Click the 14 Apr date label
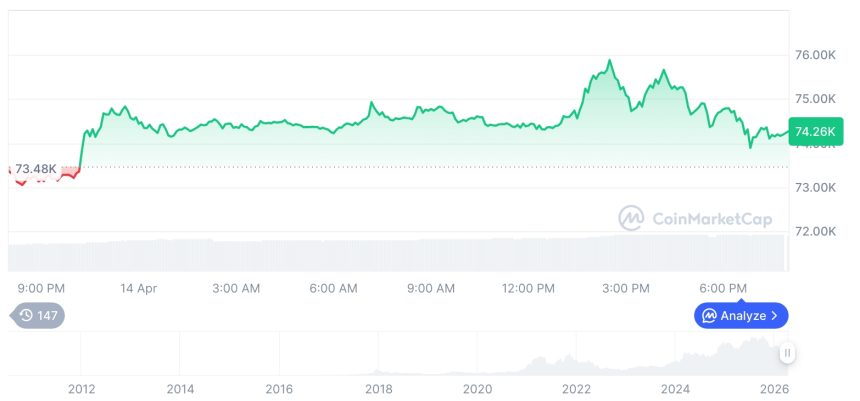Image resolution: width=860 pixels, height=401 pixels. [139, 288]
